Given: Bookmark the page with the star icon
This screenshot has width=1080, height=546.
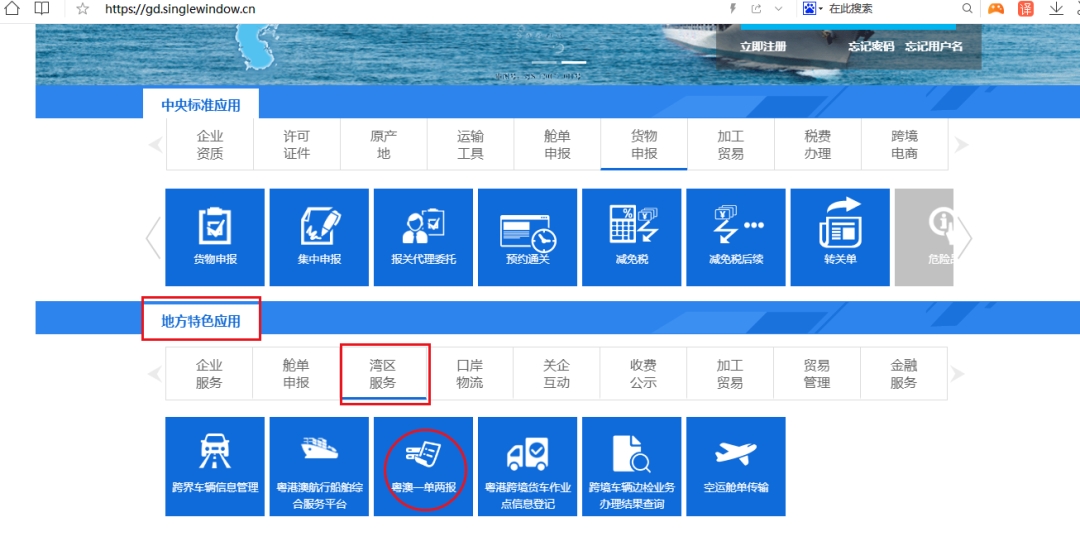Looking at the screenshot, I should [83, 9].
